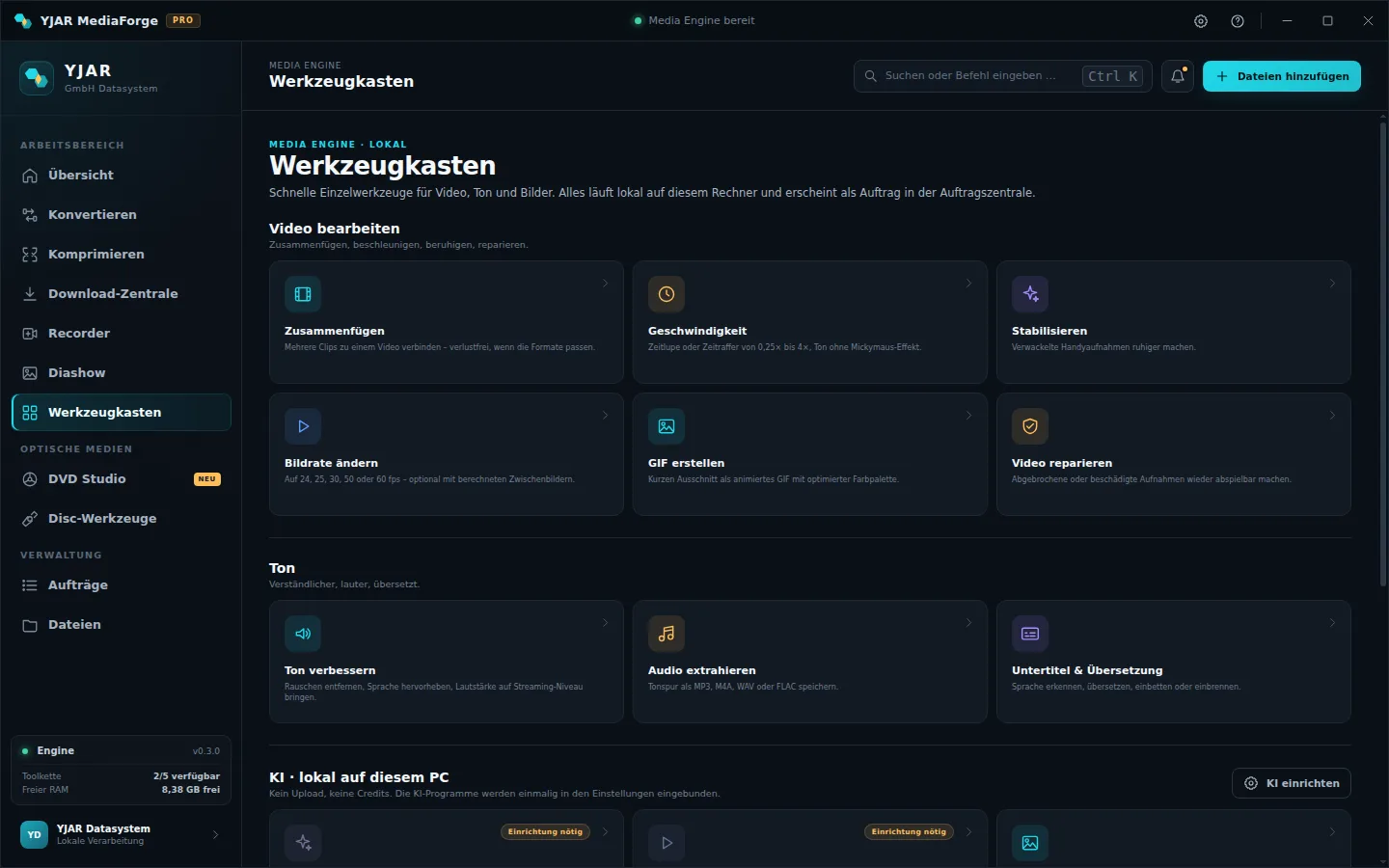
Task: Open the notifications bell
Action: click(x=1178, y=76)
